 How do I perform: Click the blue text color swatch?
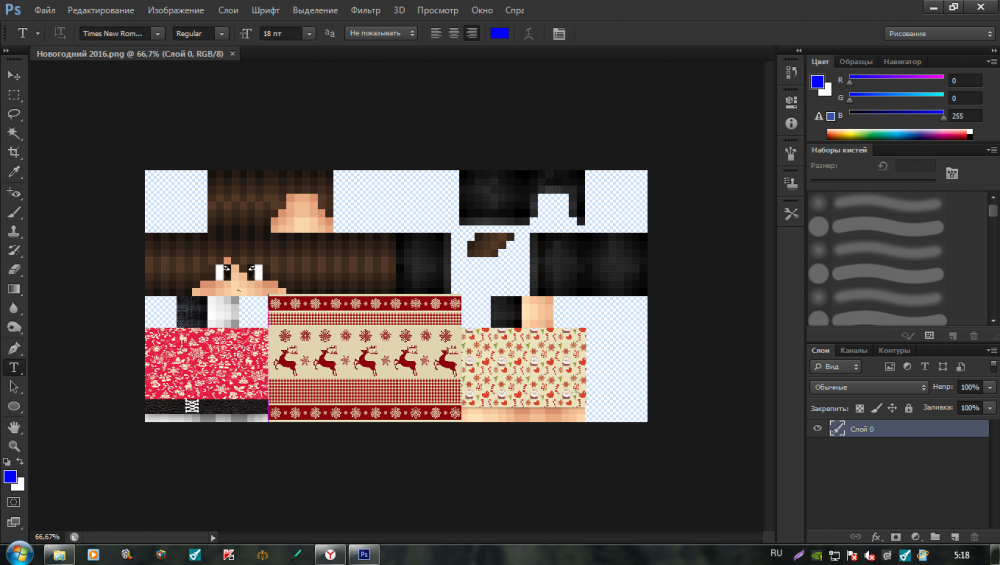click(500, 33)
